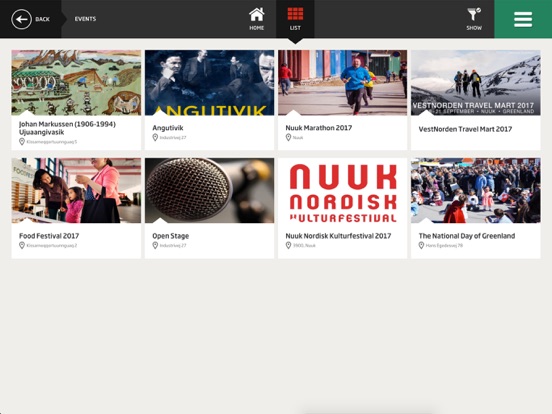Open the Nuuk Marathon runner photo
The width and height of the screenshot is (552, 414).
[343, 82]
